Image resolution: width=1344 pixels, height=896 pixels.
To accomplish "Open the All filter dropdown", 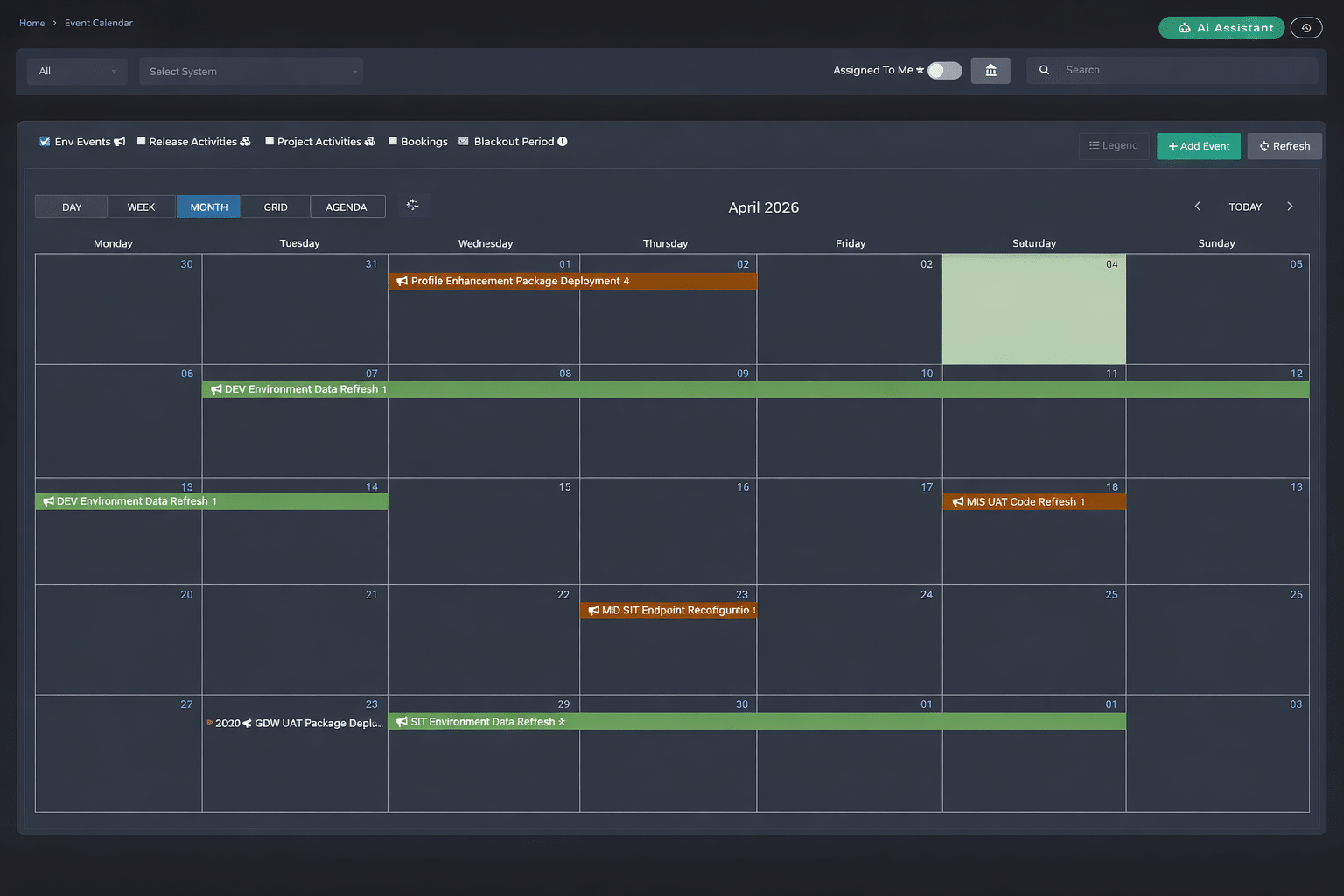I will (76, 71).
